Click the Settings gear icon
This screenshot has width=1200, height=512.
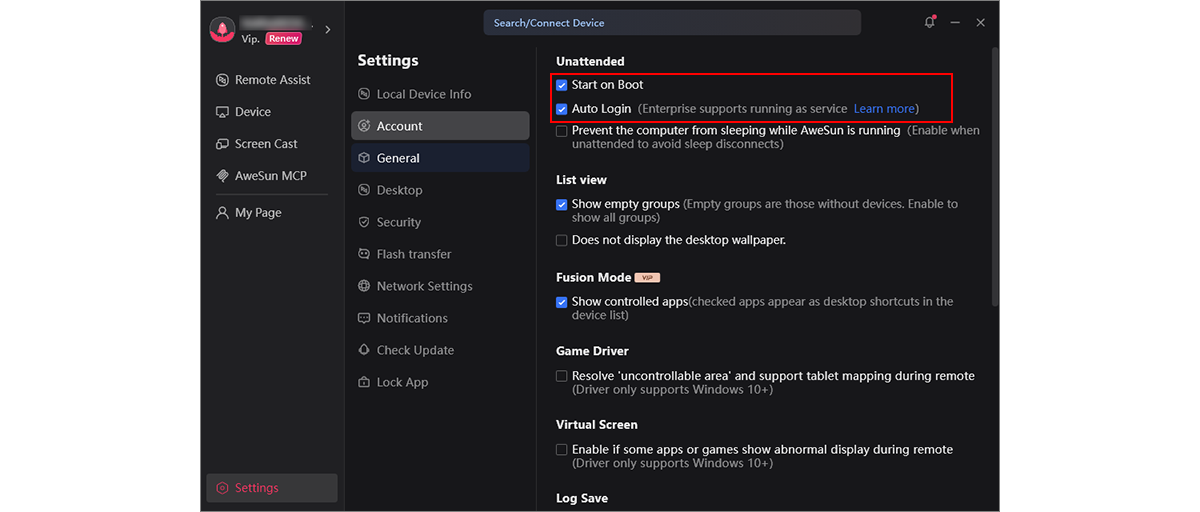222,488
